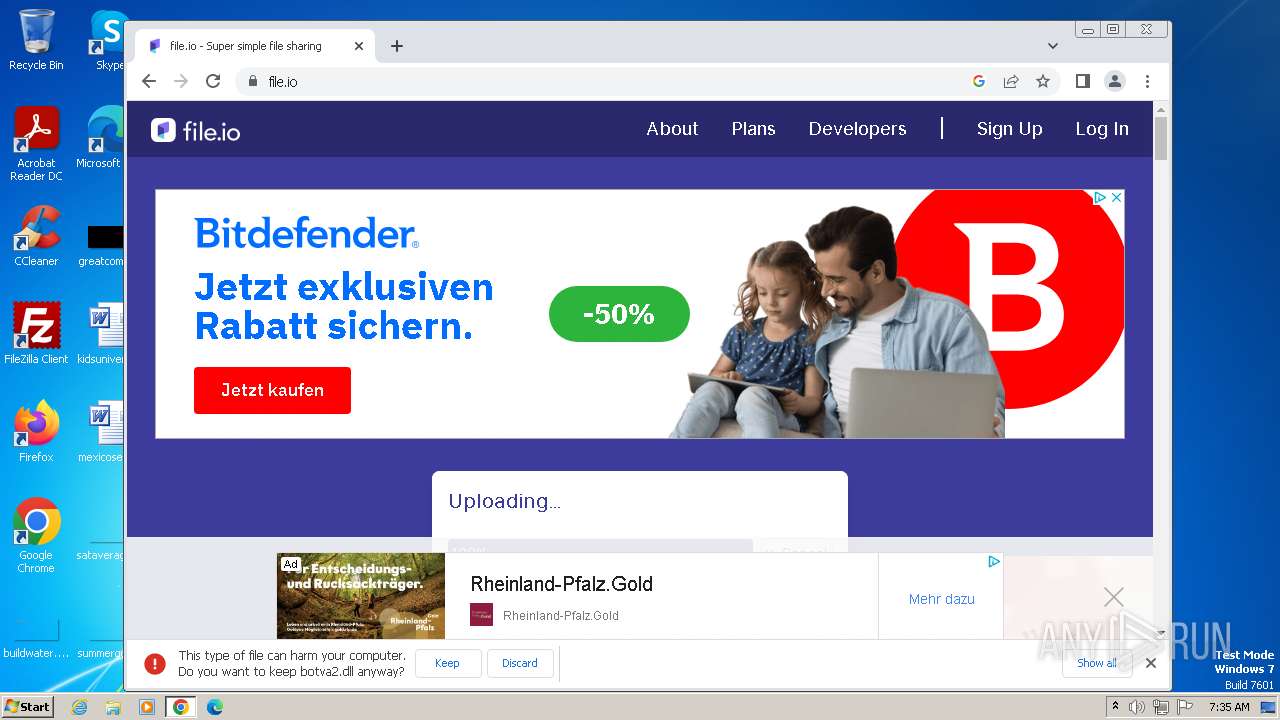The height and width of the screenshot is (720, 1280).
Task: Open the About page
Action: (672, 129)
